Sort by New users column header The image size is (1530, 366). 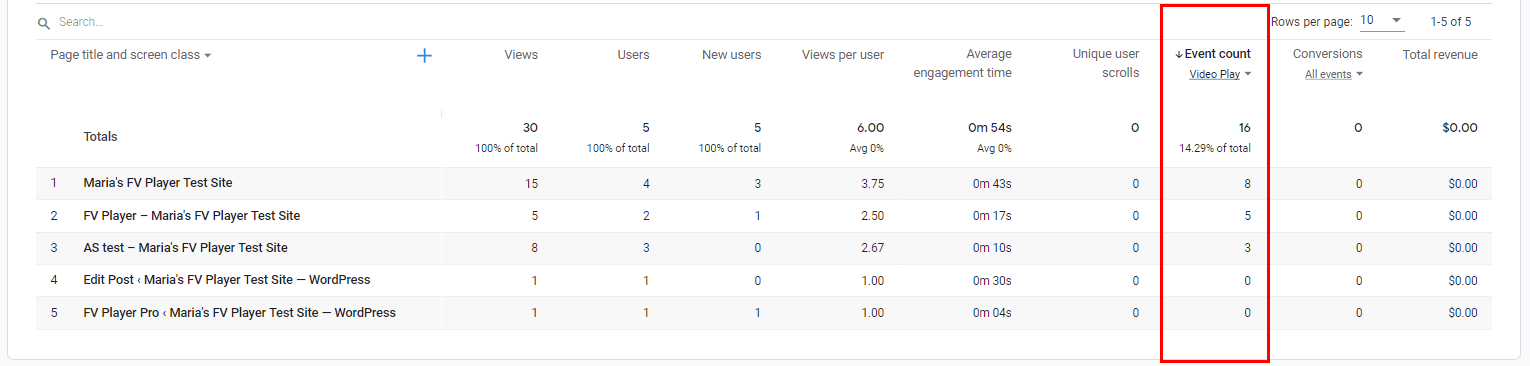pyautogui.click(x=731, y=54)
